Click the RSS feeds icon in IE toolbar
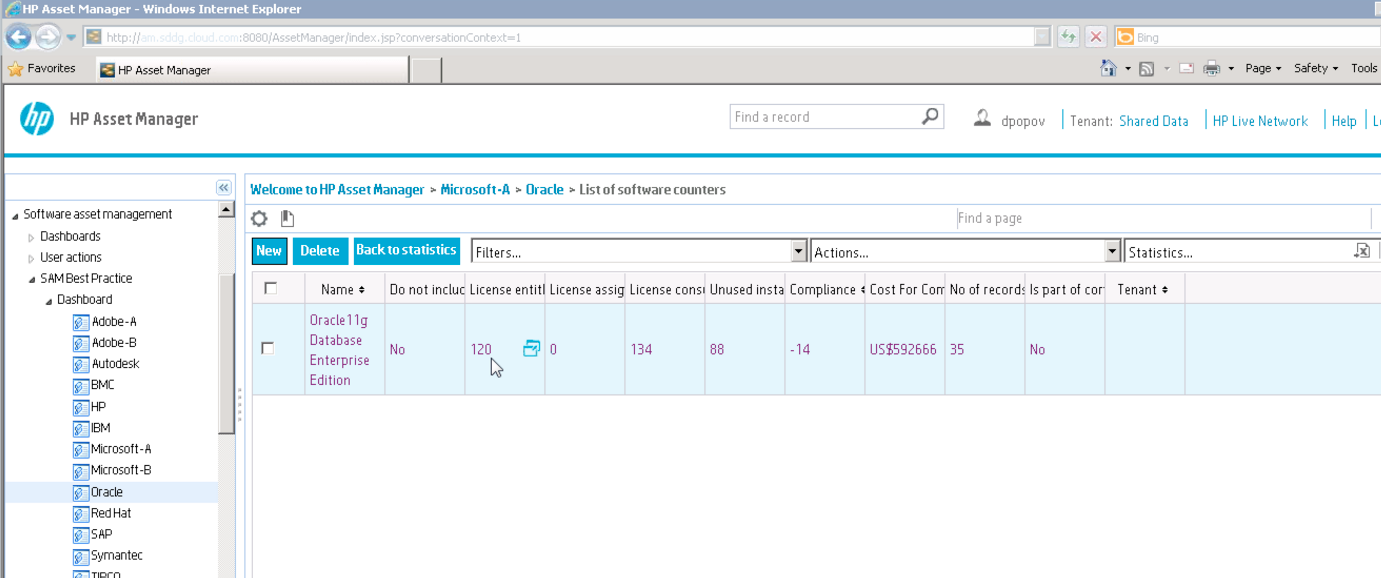 point(1147,69)
